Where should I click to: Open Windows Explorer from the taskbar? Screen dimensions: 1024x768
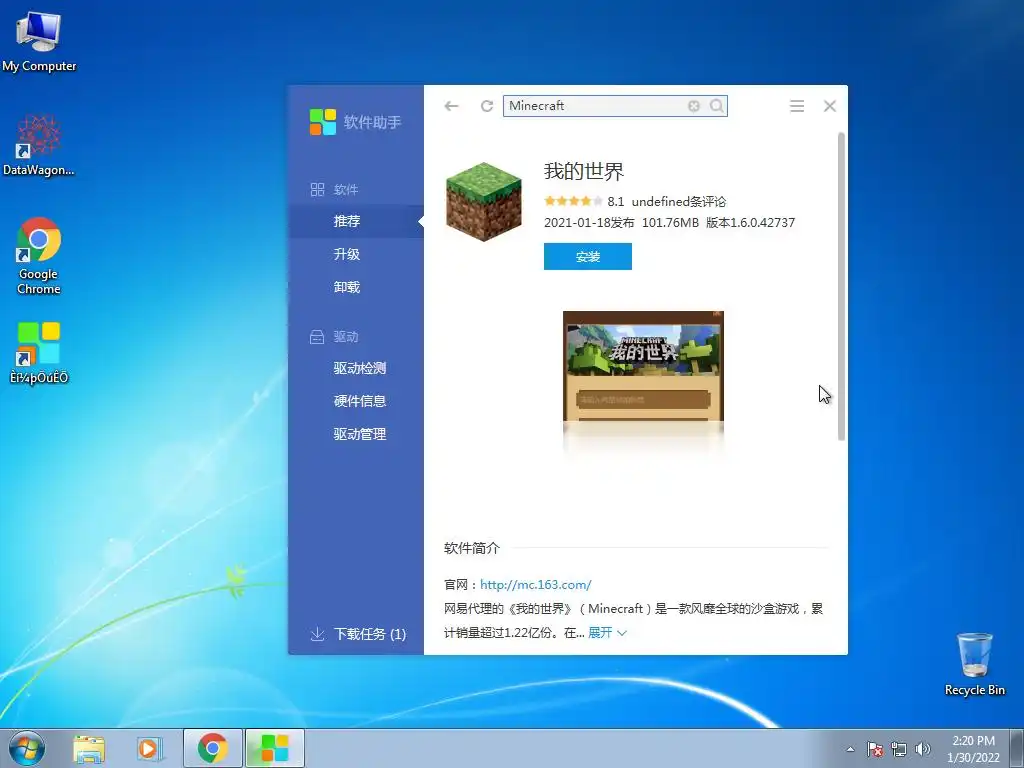[x=89, y=749]
